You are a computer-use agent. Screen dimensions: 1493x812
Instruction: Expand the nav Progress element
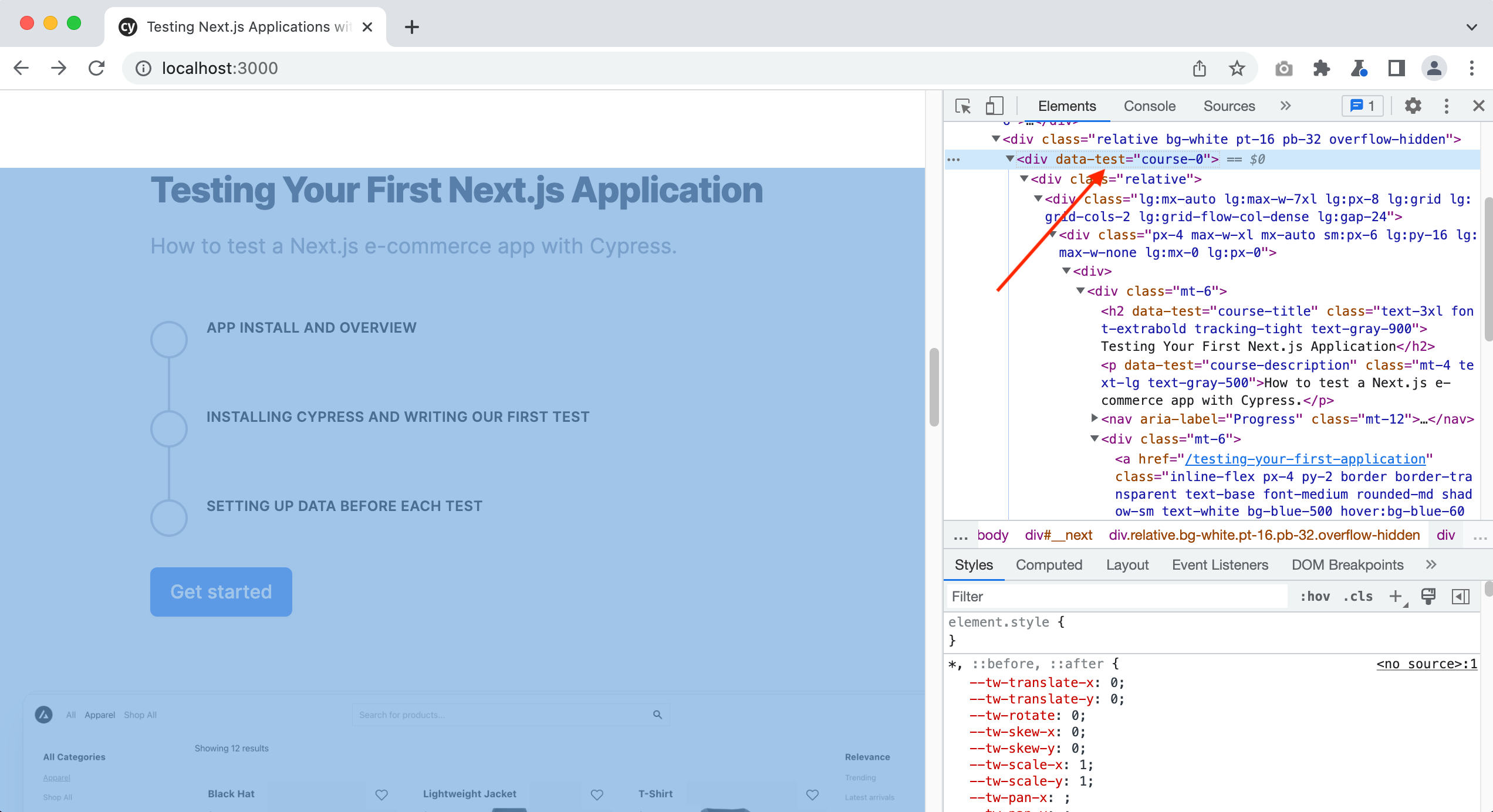tap(1094, 418)
